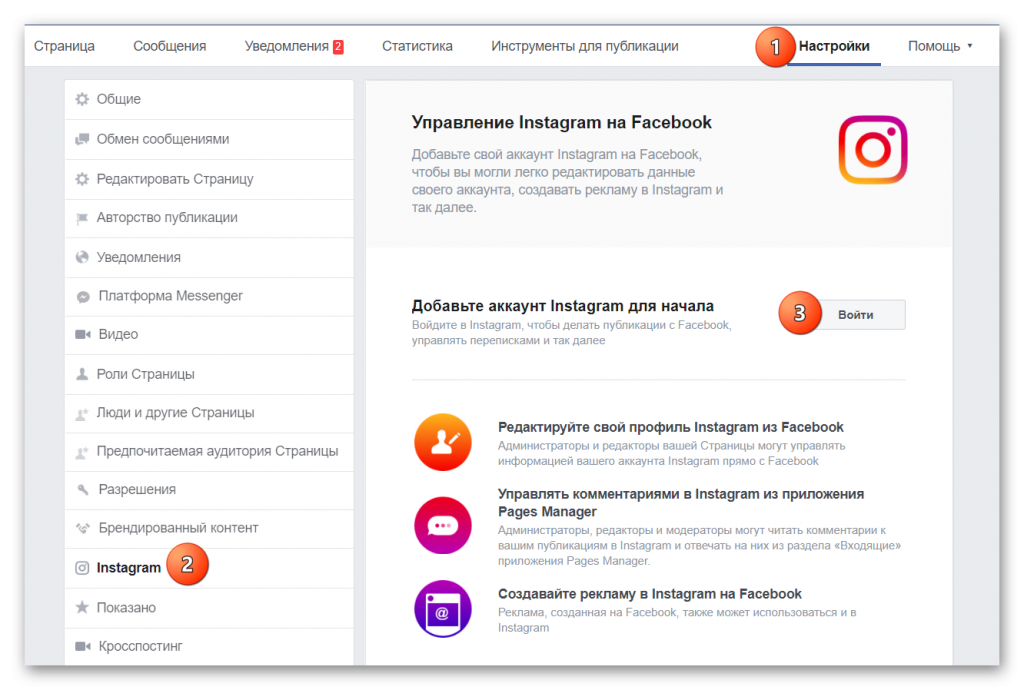Click the gear icon beside Общие
Screen dimensions: 1024x690
pos(82,99)
